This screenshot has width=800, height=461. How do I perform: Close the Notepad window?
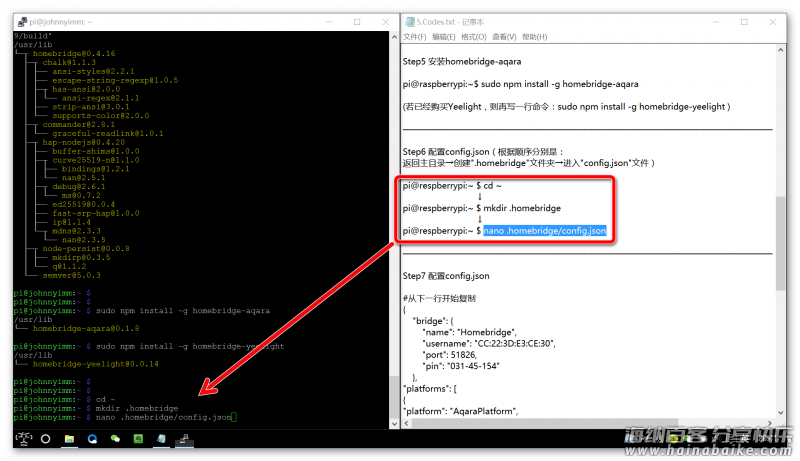pos(772,22)
